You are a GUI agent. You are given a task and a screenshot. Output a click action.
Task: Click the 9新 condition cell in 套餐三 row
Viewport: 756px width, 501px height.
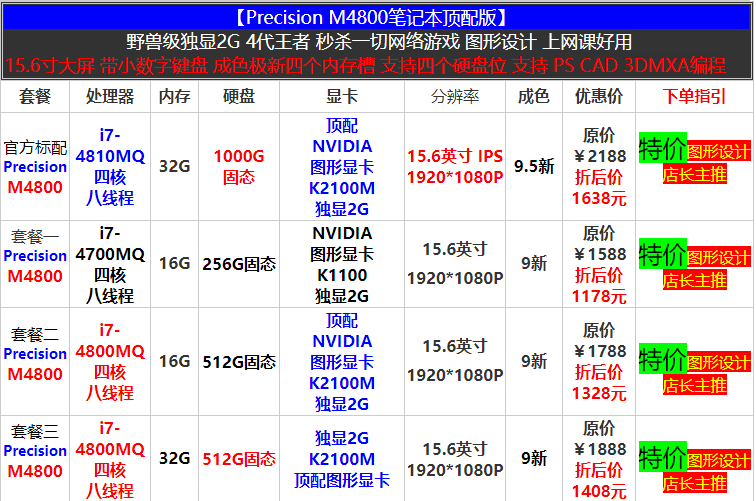534,458
